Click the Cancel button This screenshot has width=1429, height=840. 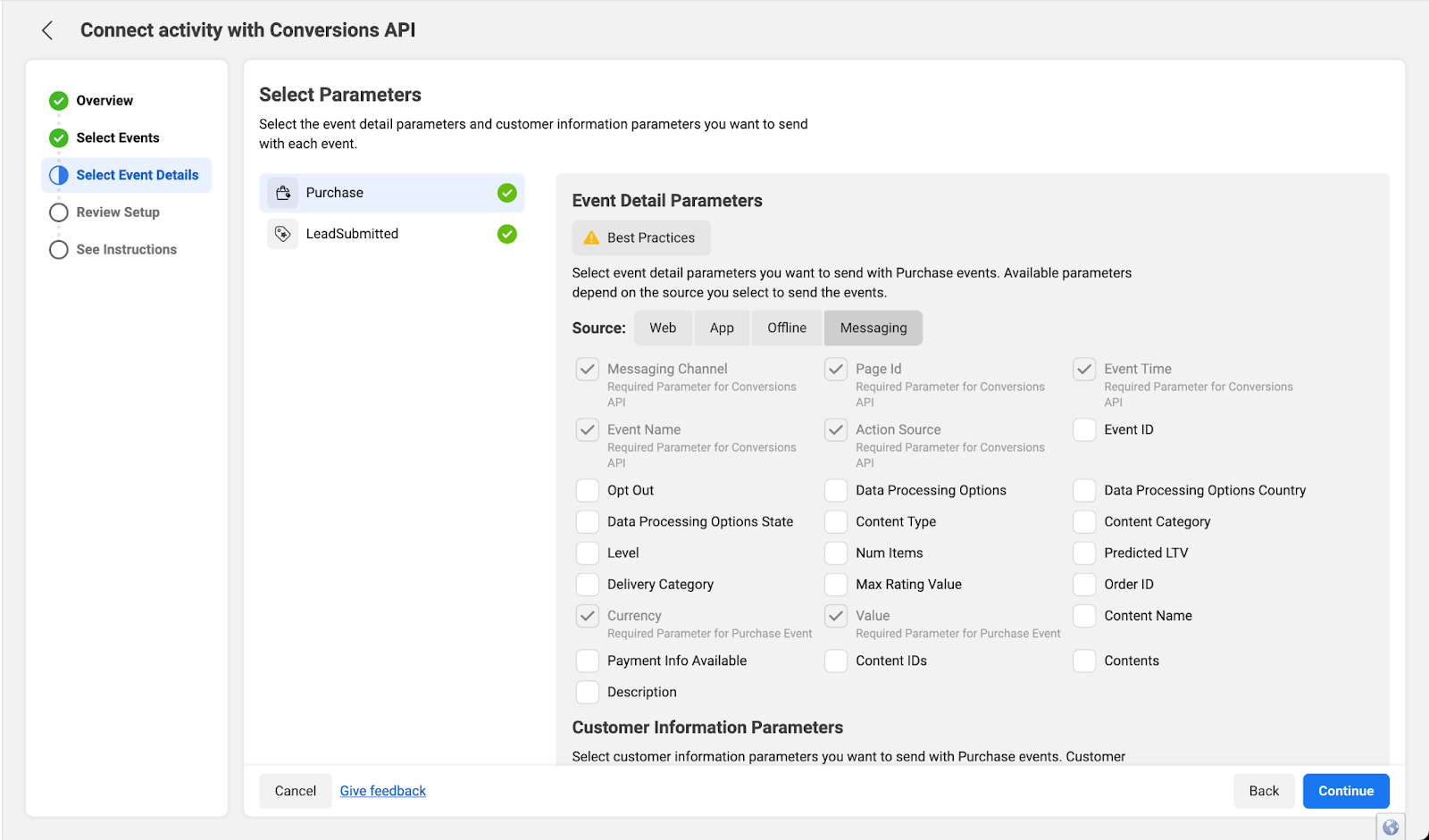pyautogui.click(x=296, y=791)
